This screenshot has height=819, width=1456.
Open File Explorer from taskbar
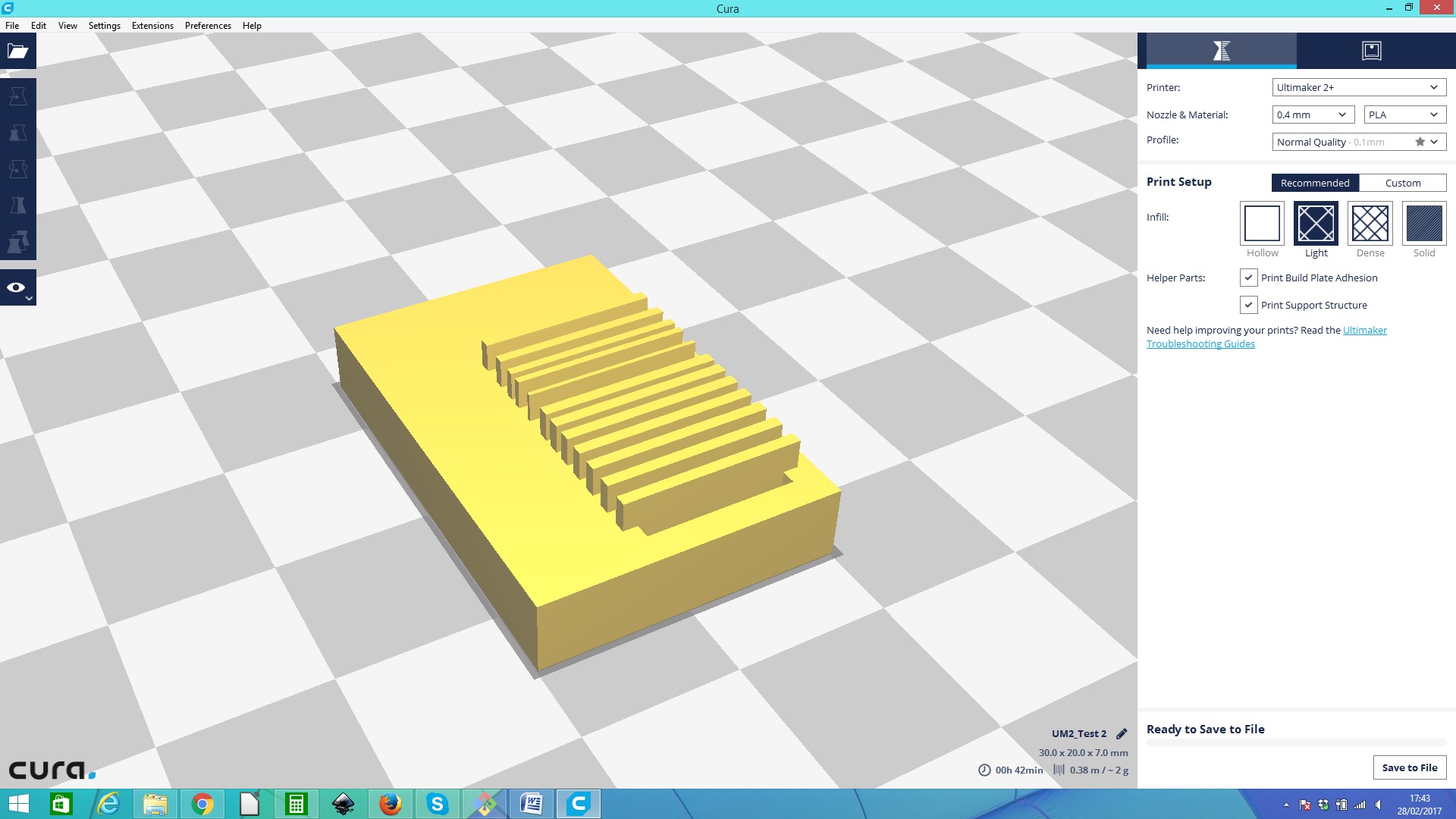coord(155,804)
